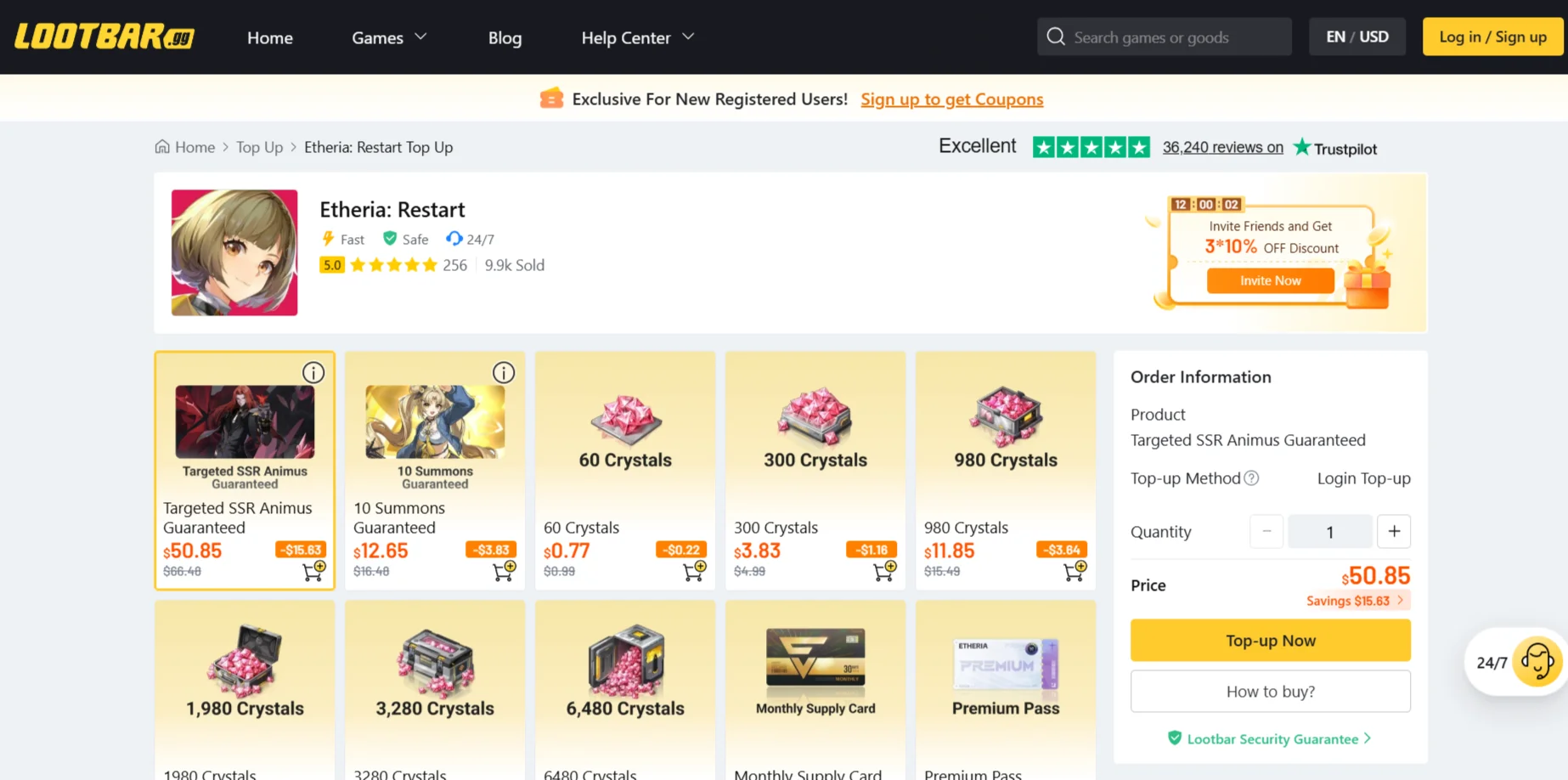Click info icon on Targeted SSR Animus card
The height and width of the screenshot is (780, 1568).
click(313, 373)
